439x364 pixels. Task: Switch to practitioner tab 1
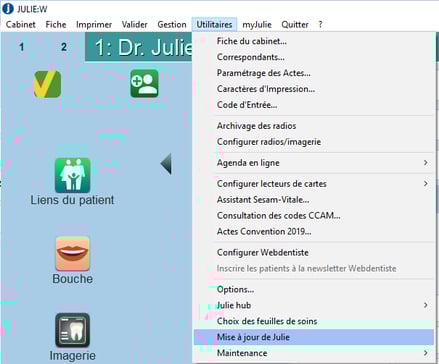[22, 47]
